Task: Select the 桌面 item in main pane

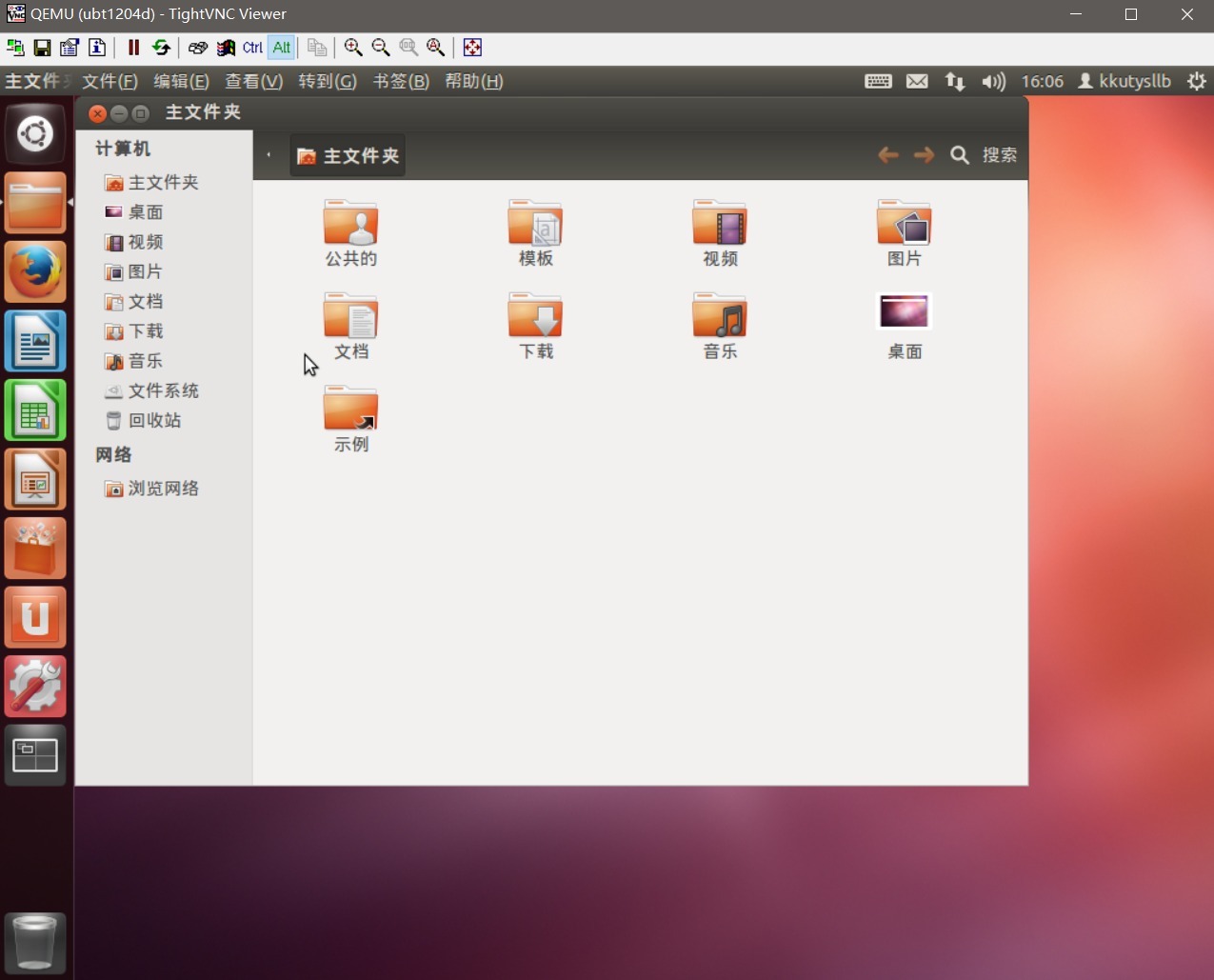Action: click(x=905, y=326)
